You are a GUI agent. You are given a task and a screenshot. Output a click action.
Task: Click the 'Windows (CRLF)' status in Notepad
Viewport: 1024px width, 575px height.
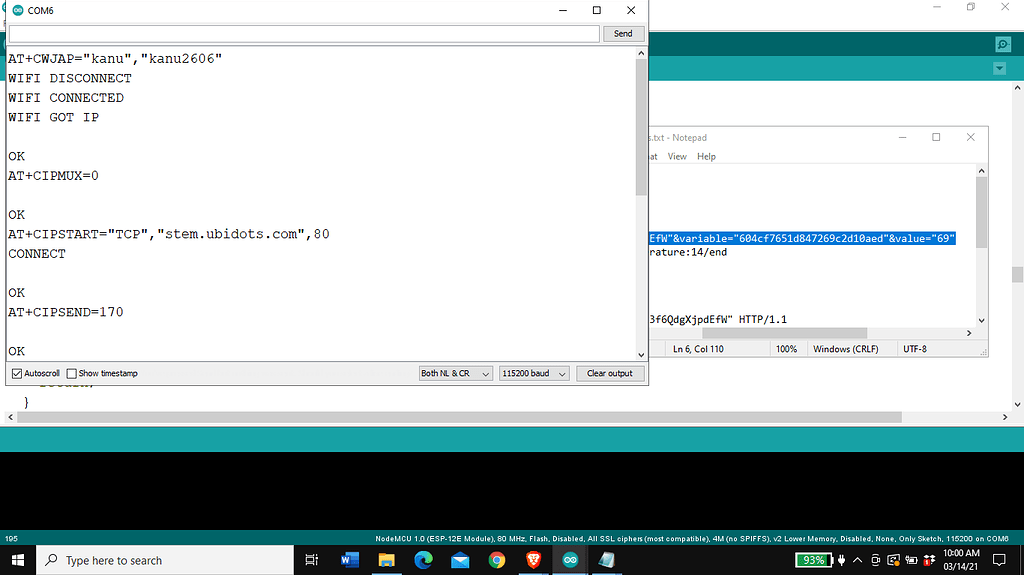tap(846, 349)
